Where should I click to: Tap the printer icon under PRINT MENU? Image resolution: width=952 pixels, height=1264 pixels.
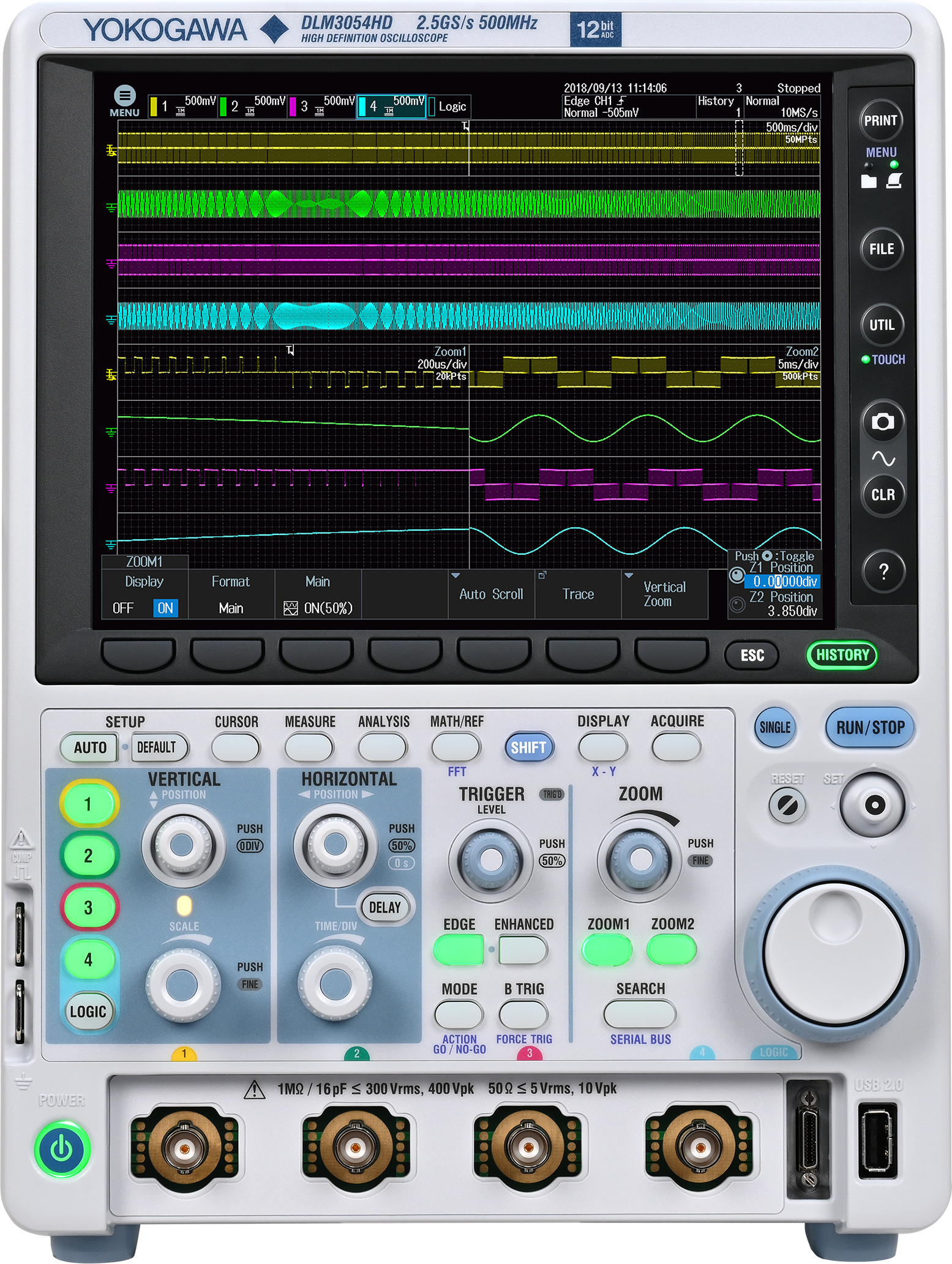(894, 181)
